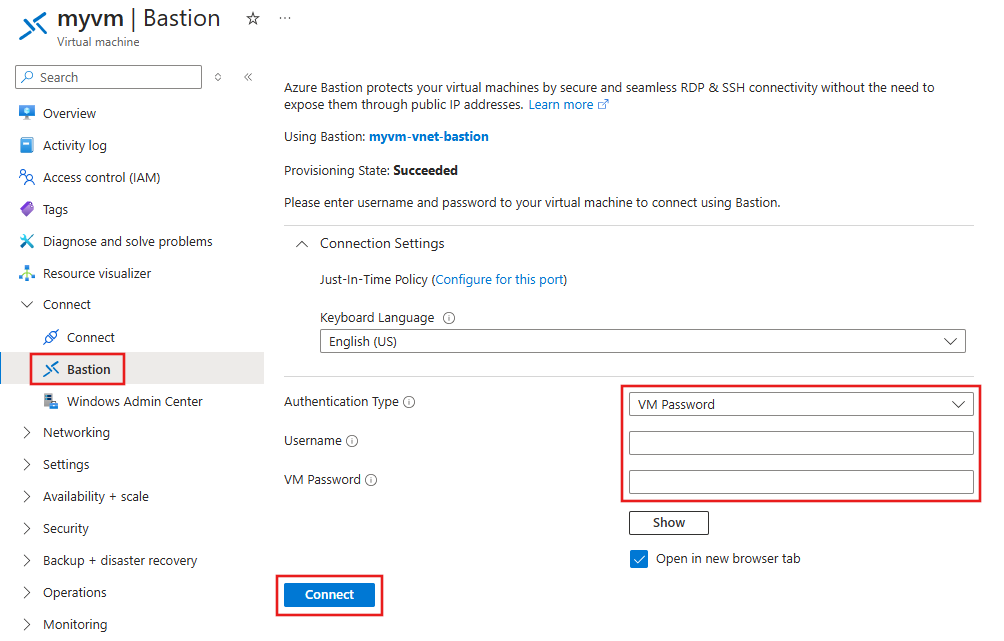Open Configure for this port link
The height and width of the screenshot is (641, 1004).
tap(499, 280)
